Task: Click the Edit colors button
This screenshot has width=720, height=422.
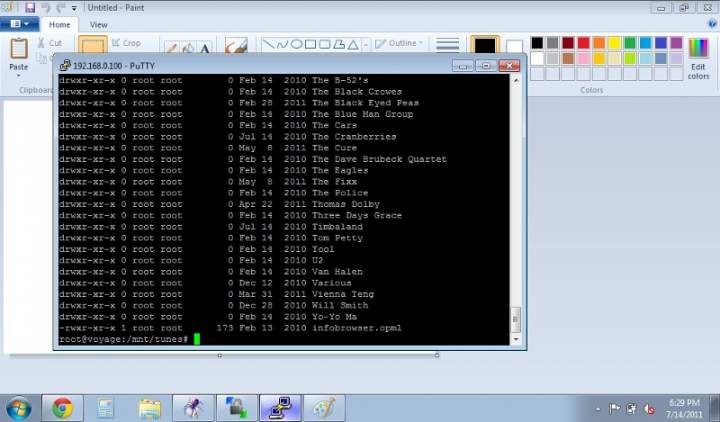Action: pos(698,60)
